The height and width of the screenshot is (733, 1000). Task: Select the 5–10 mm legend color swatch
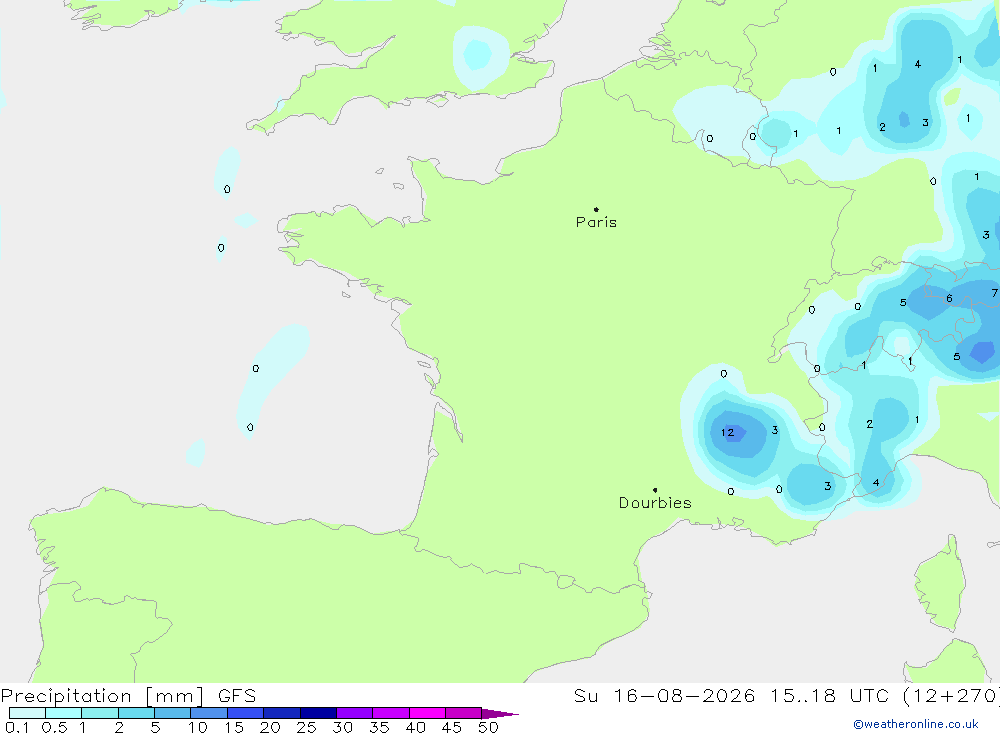pos(172,713)
